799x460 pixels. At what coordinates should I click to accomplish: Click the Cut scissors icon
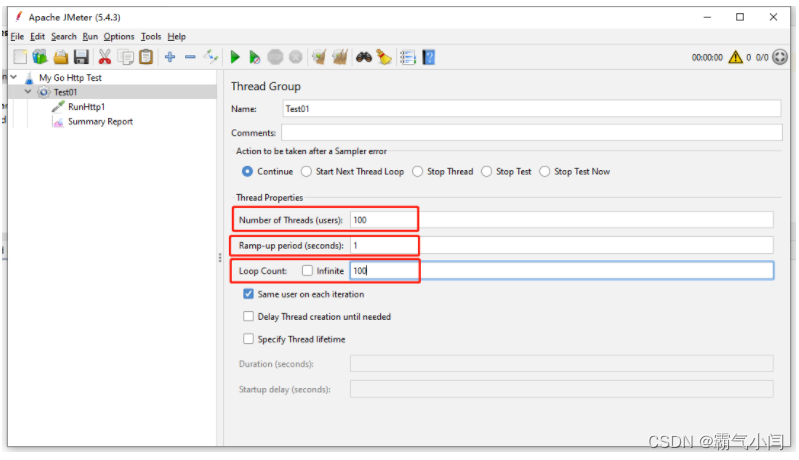pyautogui.click(x=104, y=57)
